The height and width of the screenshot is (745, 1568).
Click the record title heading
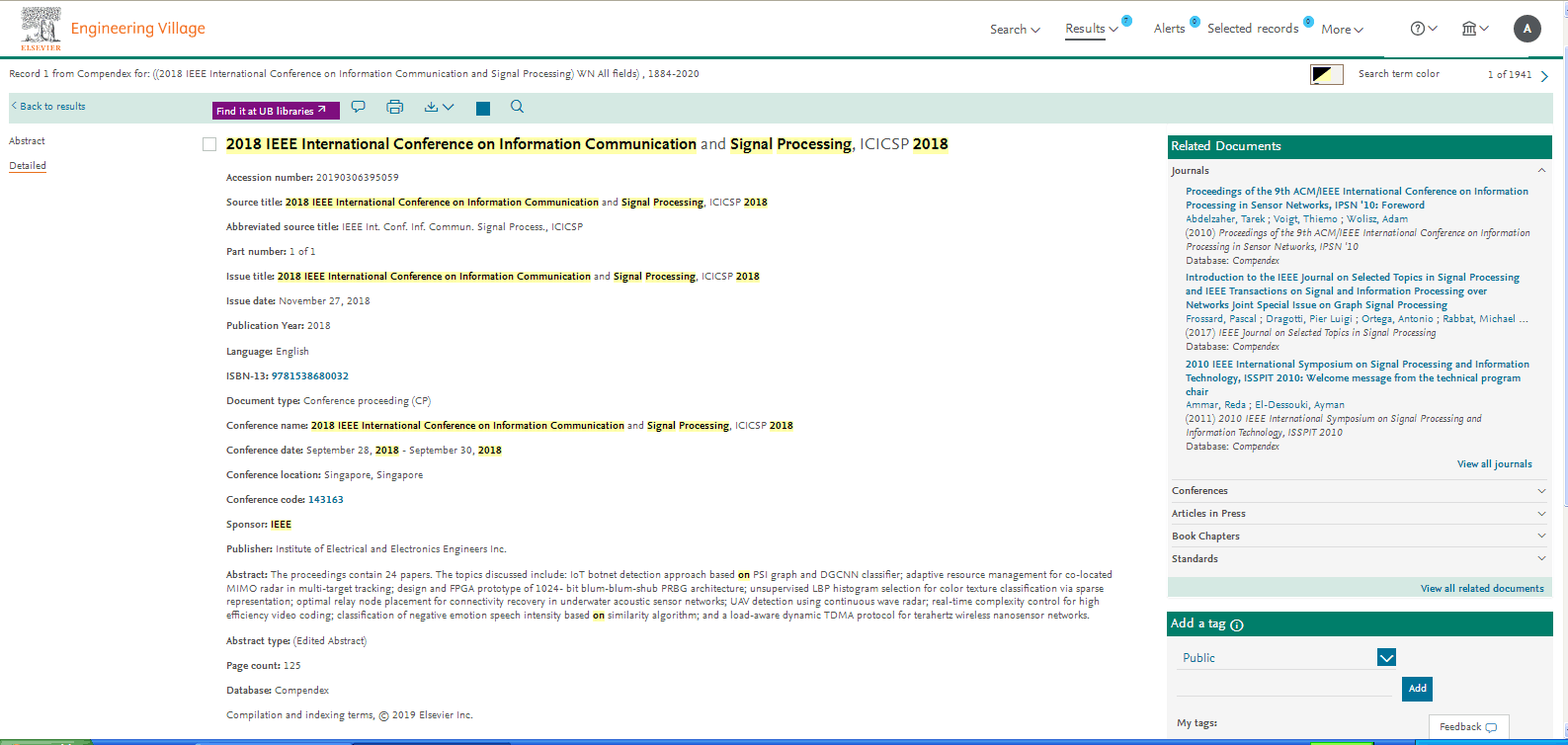(x=587, y=144)
